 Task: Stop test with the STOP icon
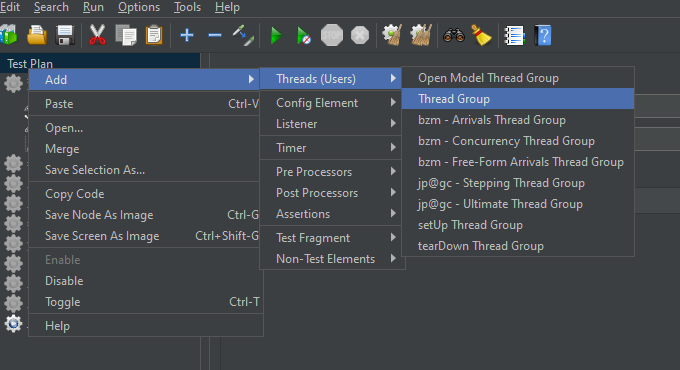coord(332,35)
